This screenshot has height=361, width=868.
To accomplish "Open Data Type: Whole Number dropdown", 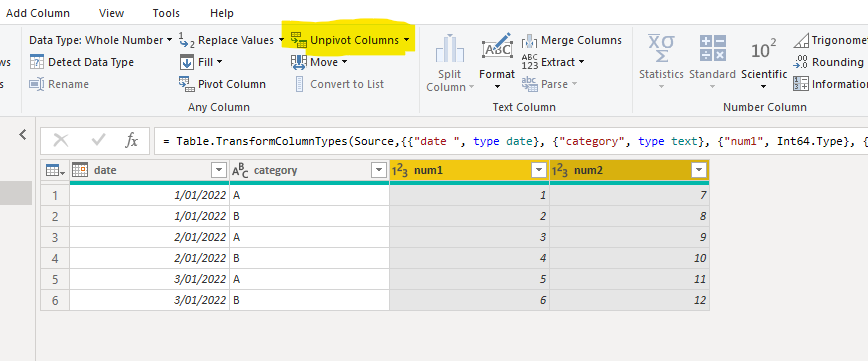I will pos(100,40).
